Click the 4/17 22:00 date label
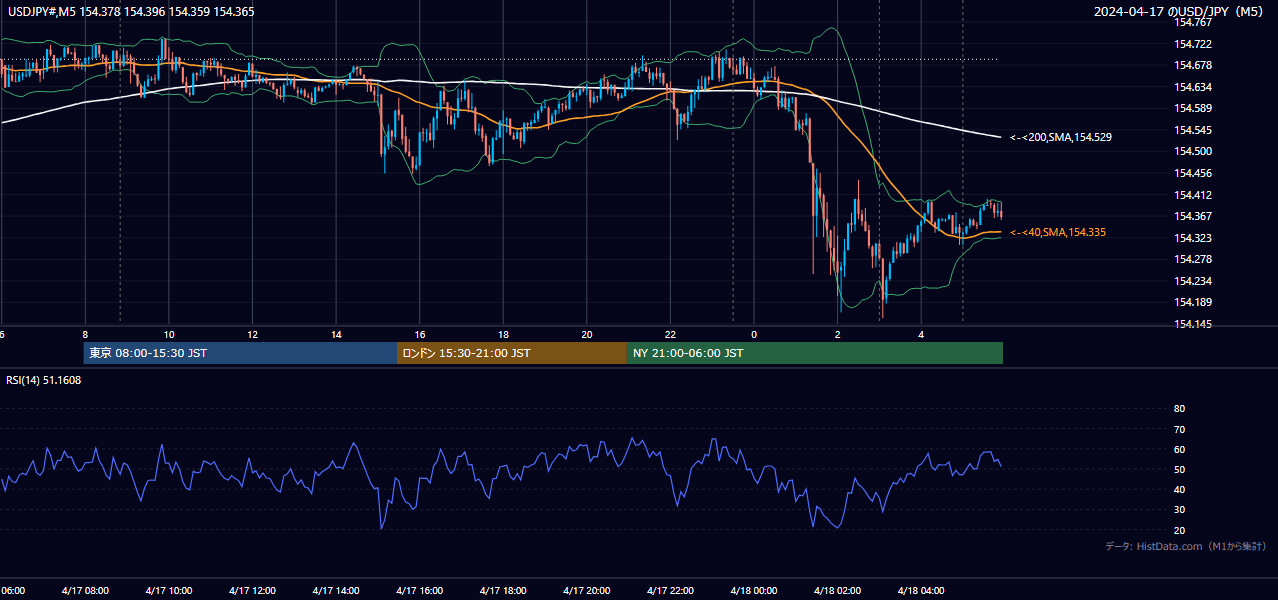 coord(670,590)
